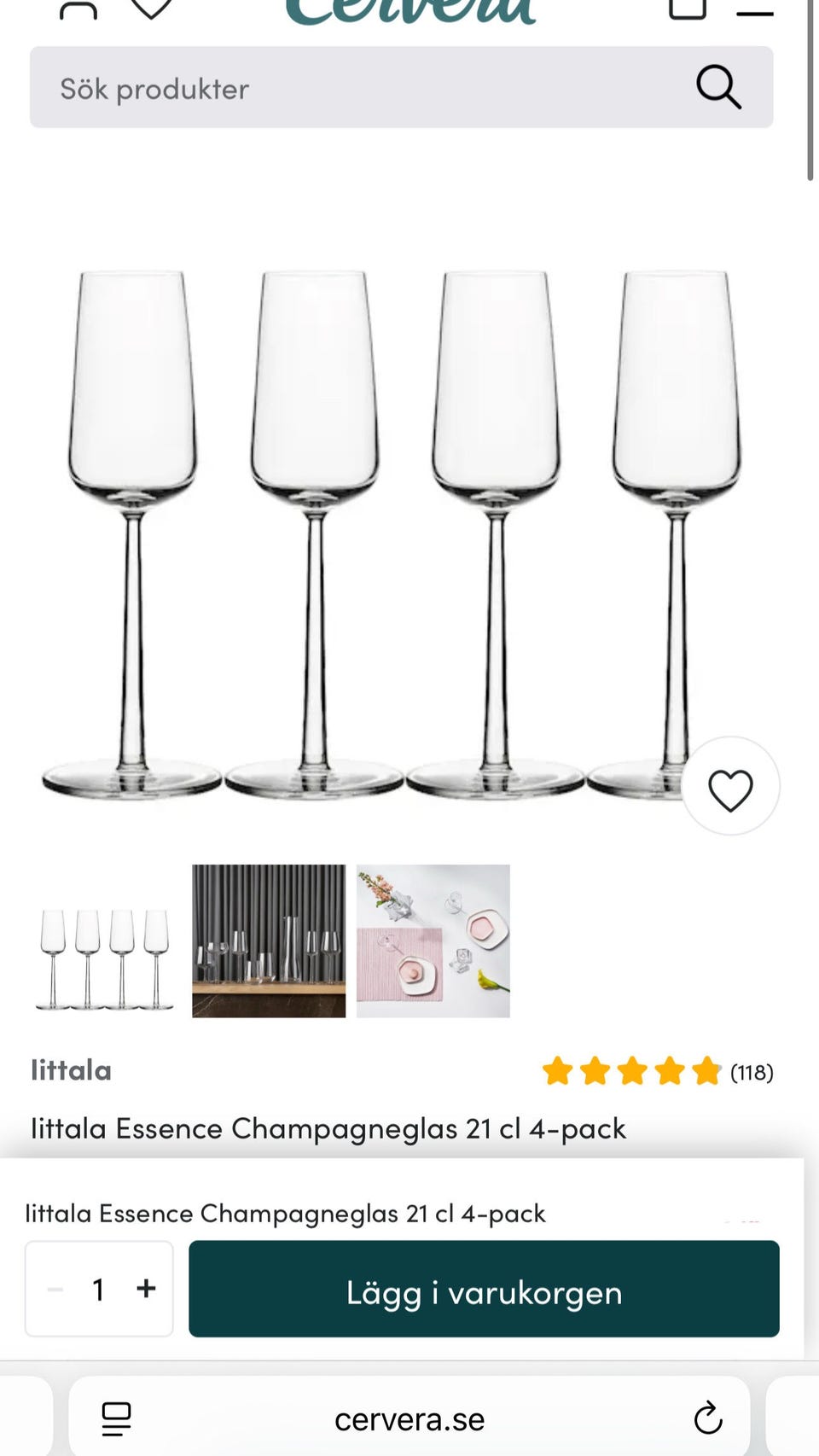Go to Cervera home via logo

(x=409, y=10)
